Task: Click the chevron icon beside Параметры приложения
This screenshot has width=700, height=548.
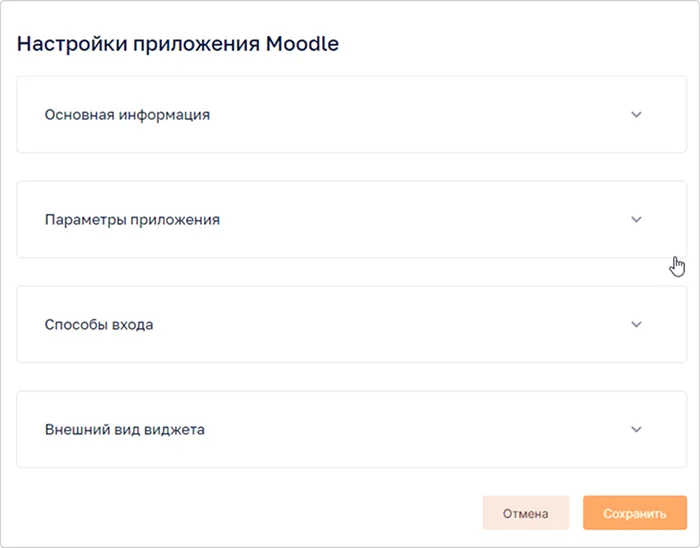Action: tap(636, 219)
